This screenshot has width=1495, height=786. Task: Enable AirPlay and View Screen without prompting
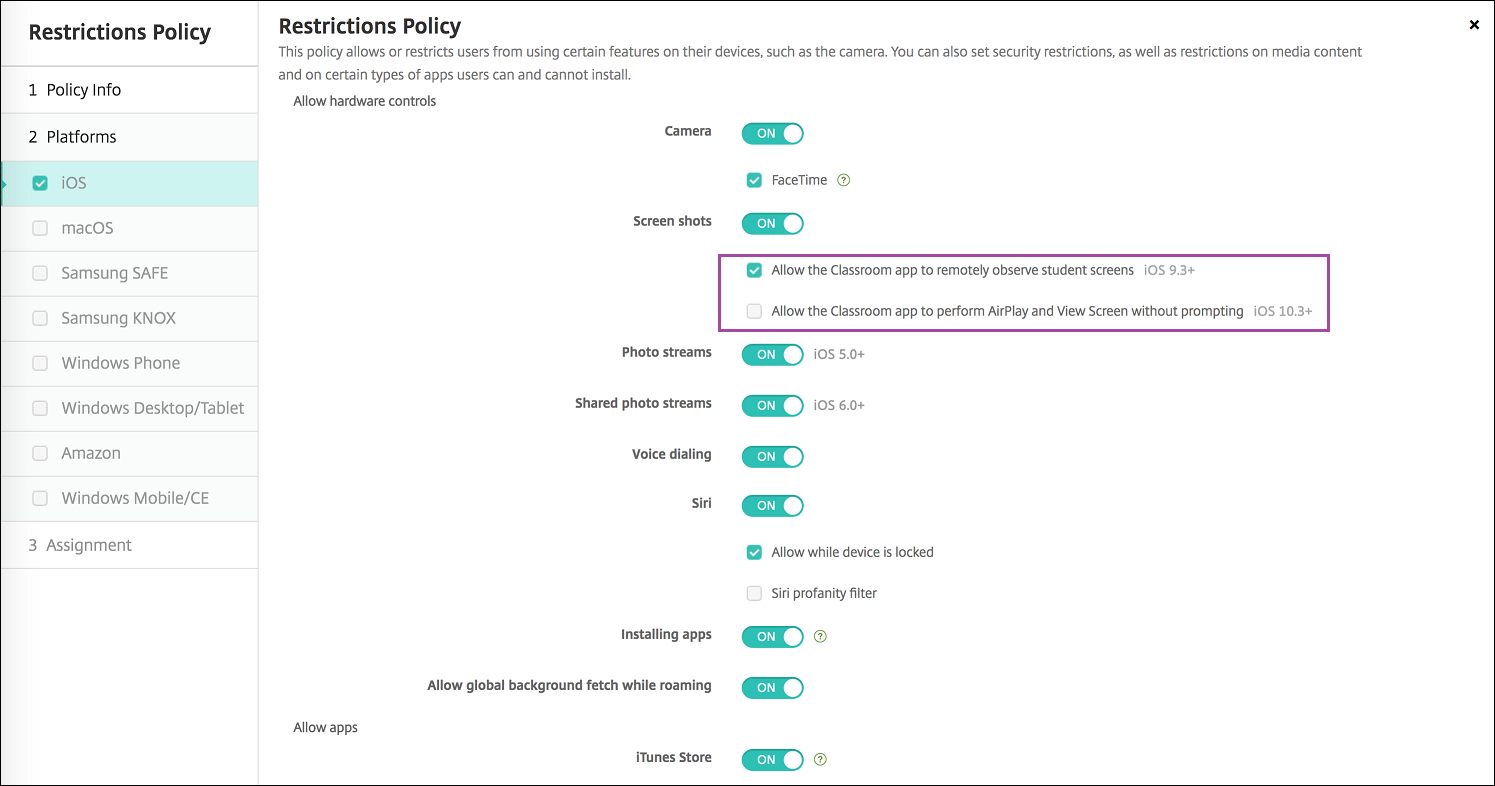(755, 311)
